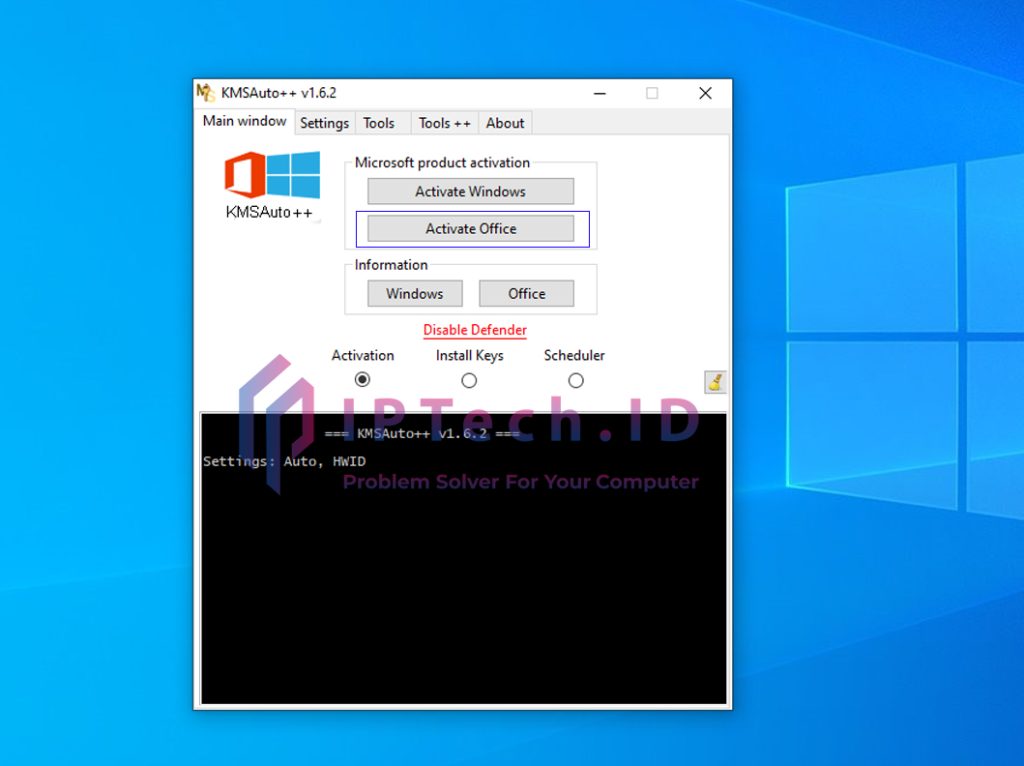
Task: Click inside the black console output area
Action: click(464, 559)
